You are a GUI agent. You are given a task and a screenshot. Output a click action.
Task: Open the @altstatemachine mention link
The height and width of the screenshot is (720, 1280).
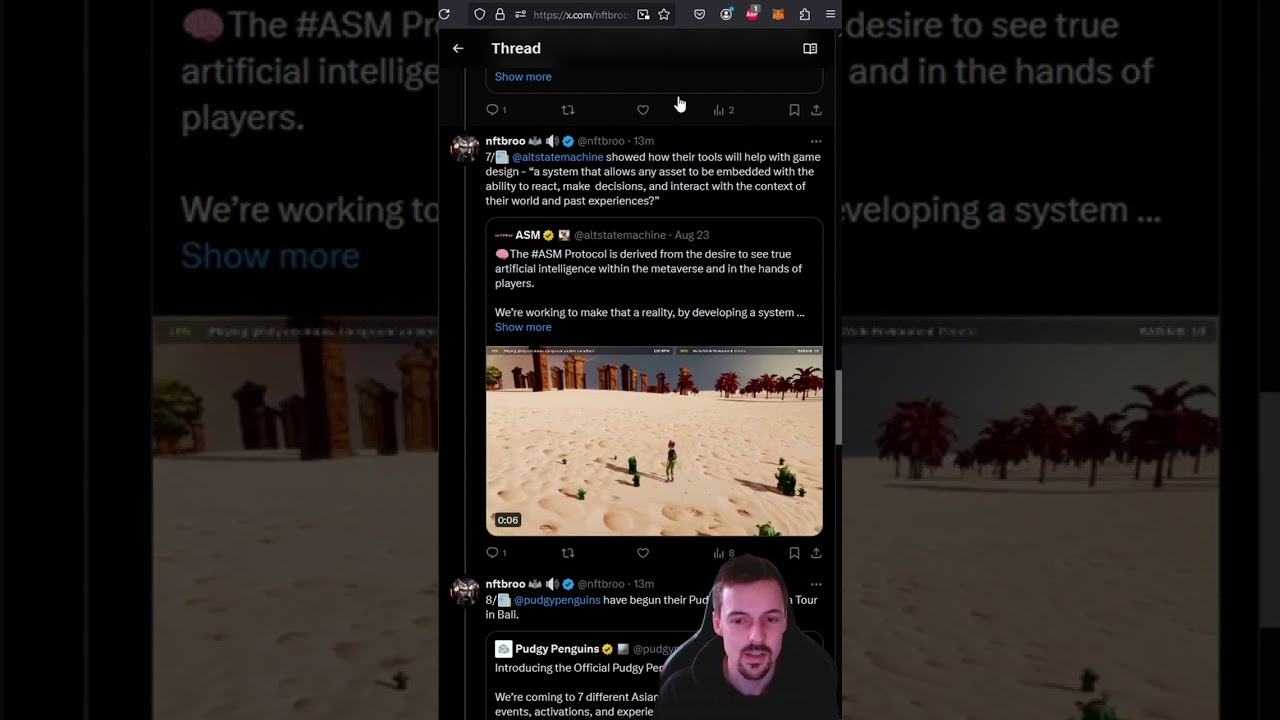[x=558, y=157]
